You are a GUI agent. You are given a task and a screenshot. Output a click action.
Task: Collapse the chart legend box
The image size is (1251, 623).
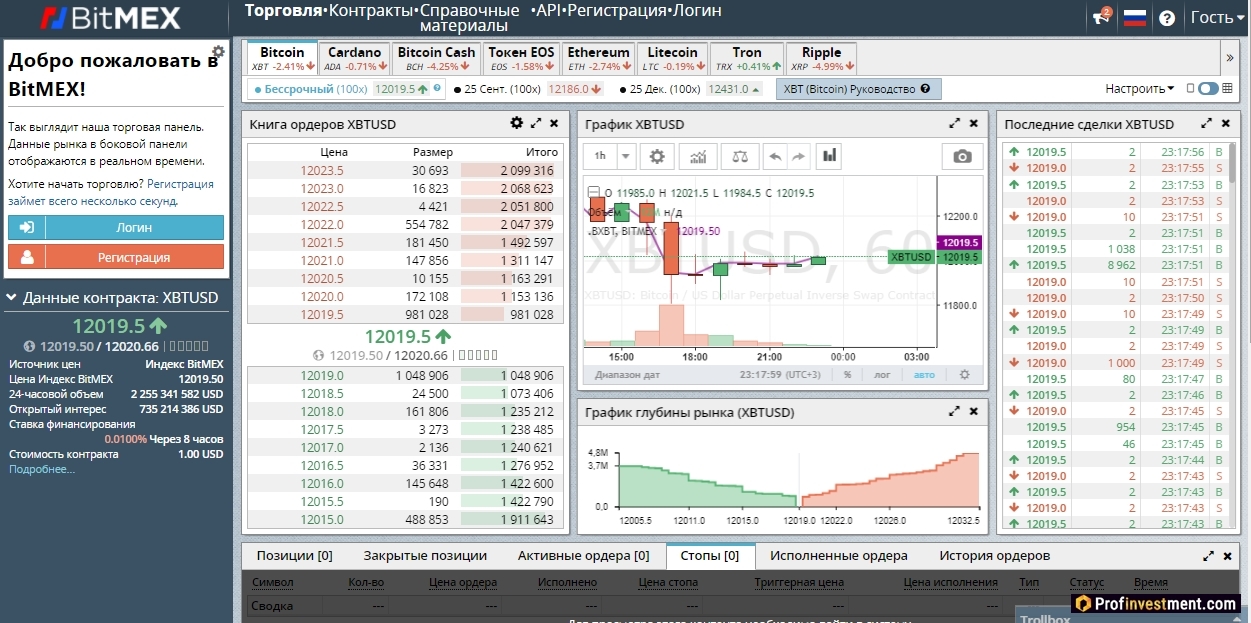[594, 193]
